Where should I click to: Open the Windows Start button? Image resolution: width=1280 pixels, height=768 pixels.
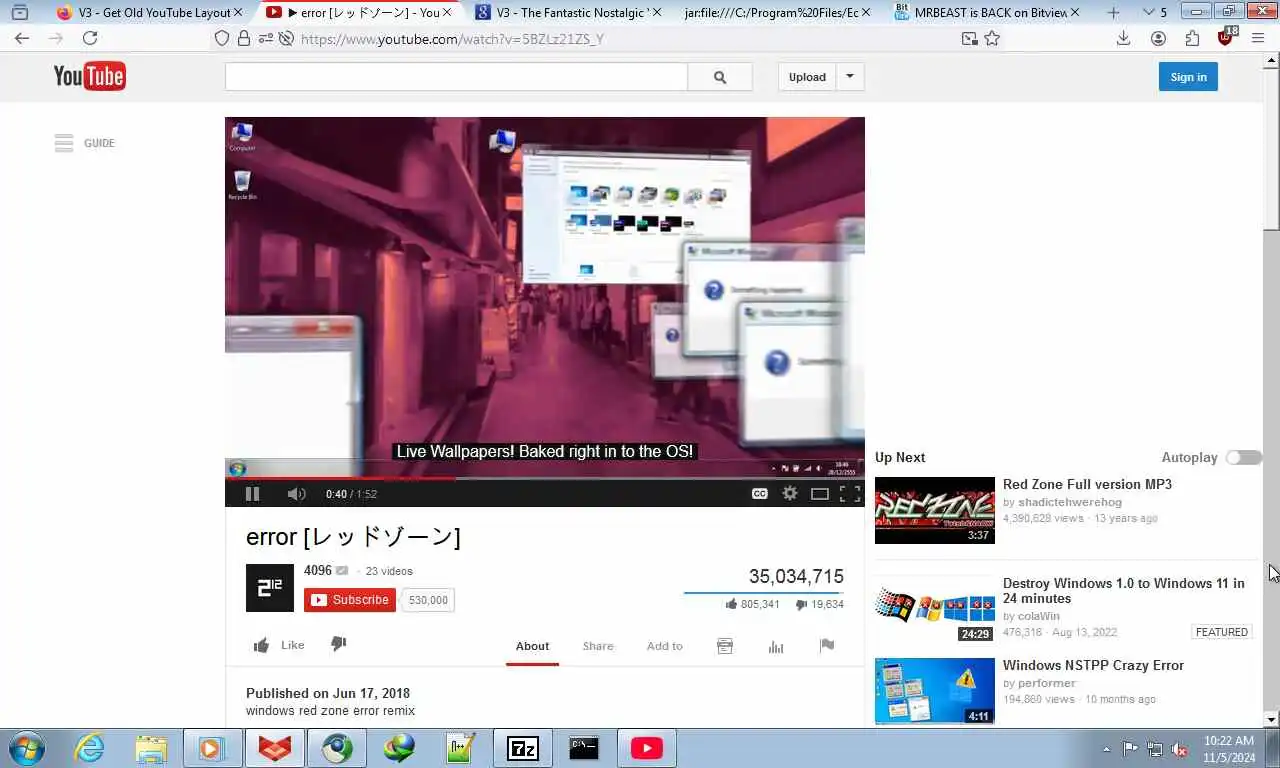(27, 748)
